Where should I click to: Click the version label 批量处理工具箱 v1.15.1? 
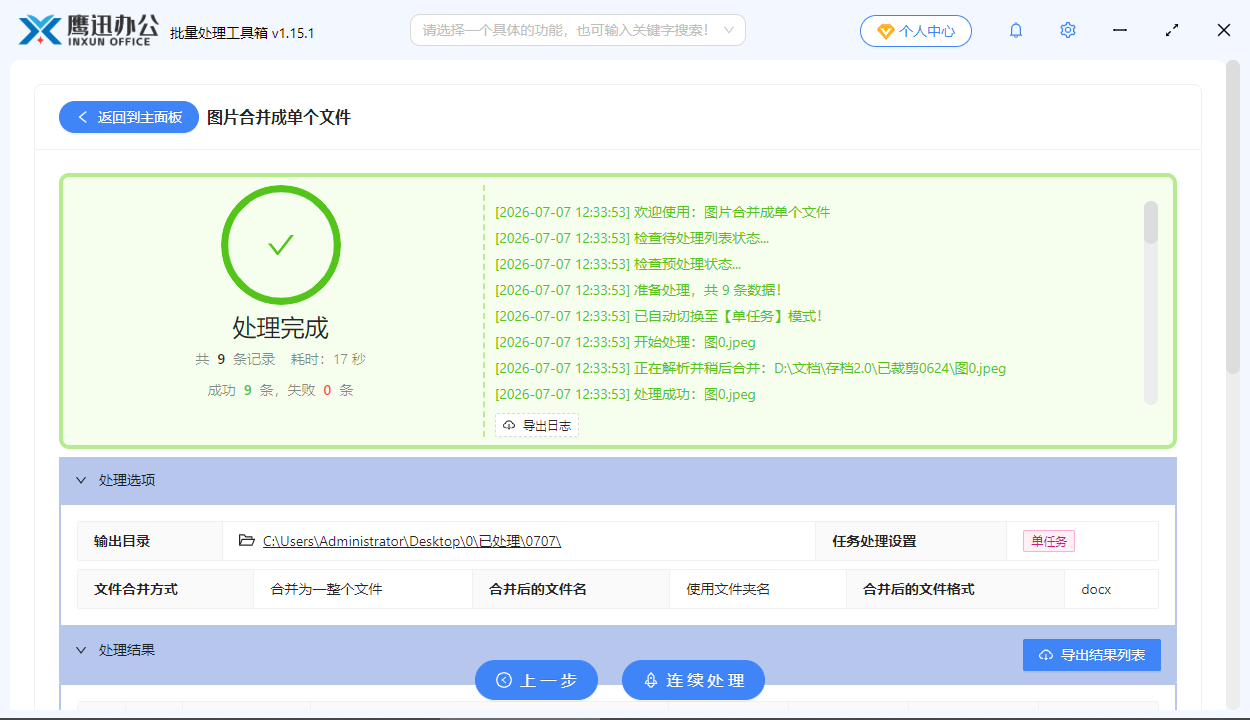coord(242,32)
